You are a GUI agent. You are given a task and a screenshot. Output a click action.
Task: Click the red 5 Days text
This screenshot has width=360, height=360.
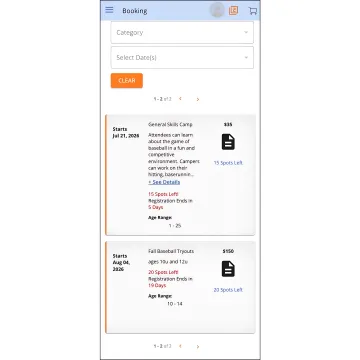point(156,207)
